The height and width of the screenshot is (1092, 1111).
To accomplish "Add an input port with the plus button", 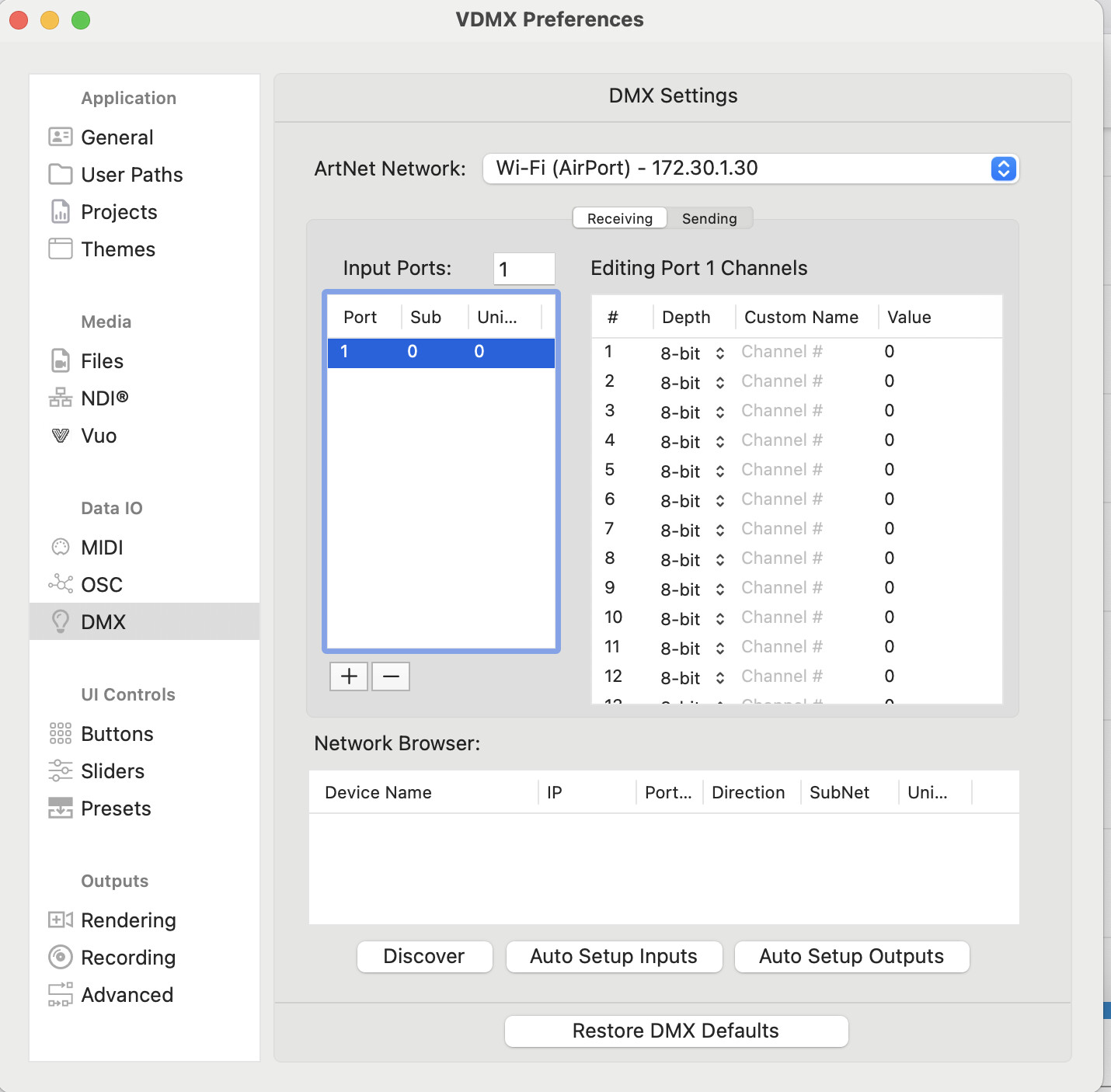I will pyautogui.click(x=349, y=676).
